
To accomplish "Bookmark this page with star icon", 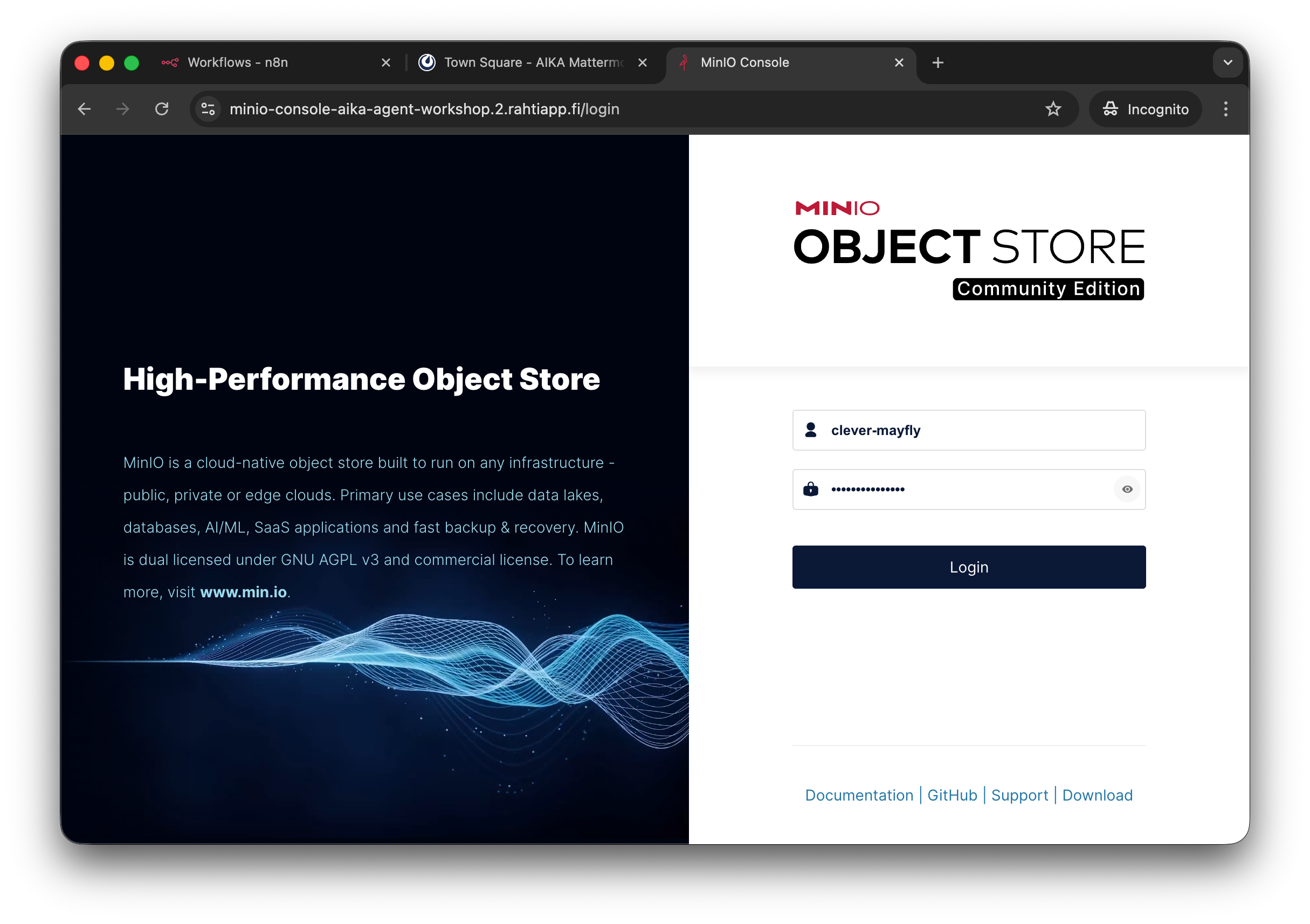I will pos(1053,109).
